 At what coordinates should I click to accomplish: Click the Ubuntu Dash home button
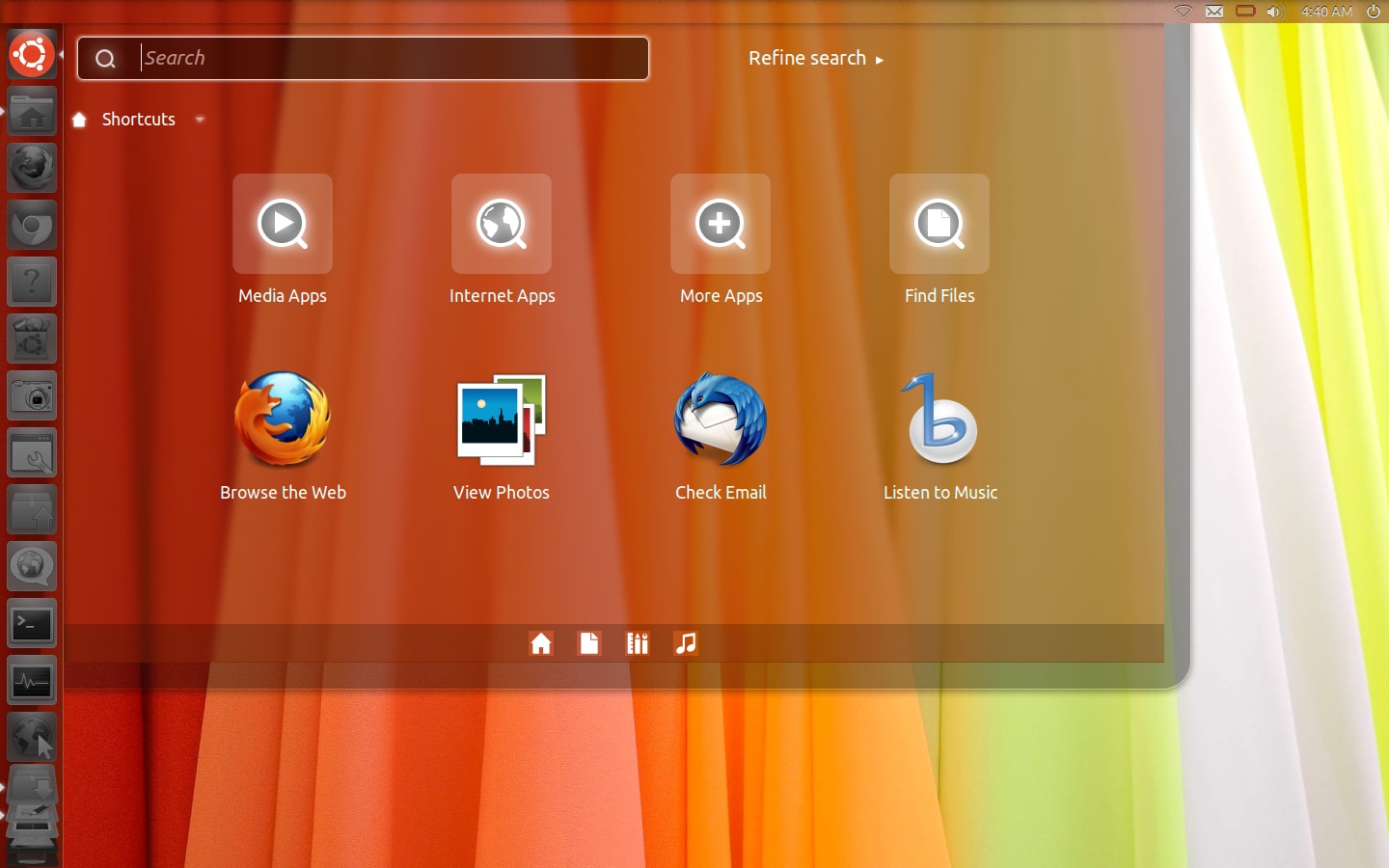tap(32, 54)
